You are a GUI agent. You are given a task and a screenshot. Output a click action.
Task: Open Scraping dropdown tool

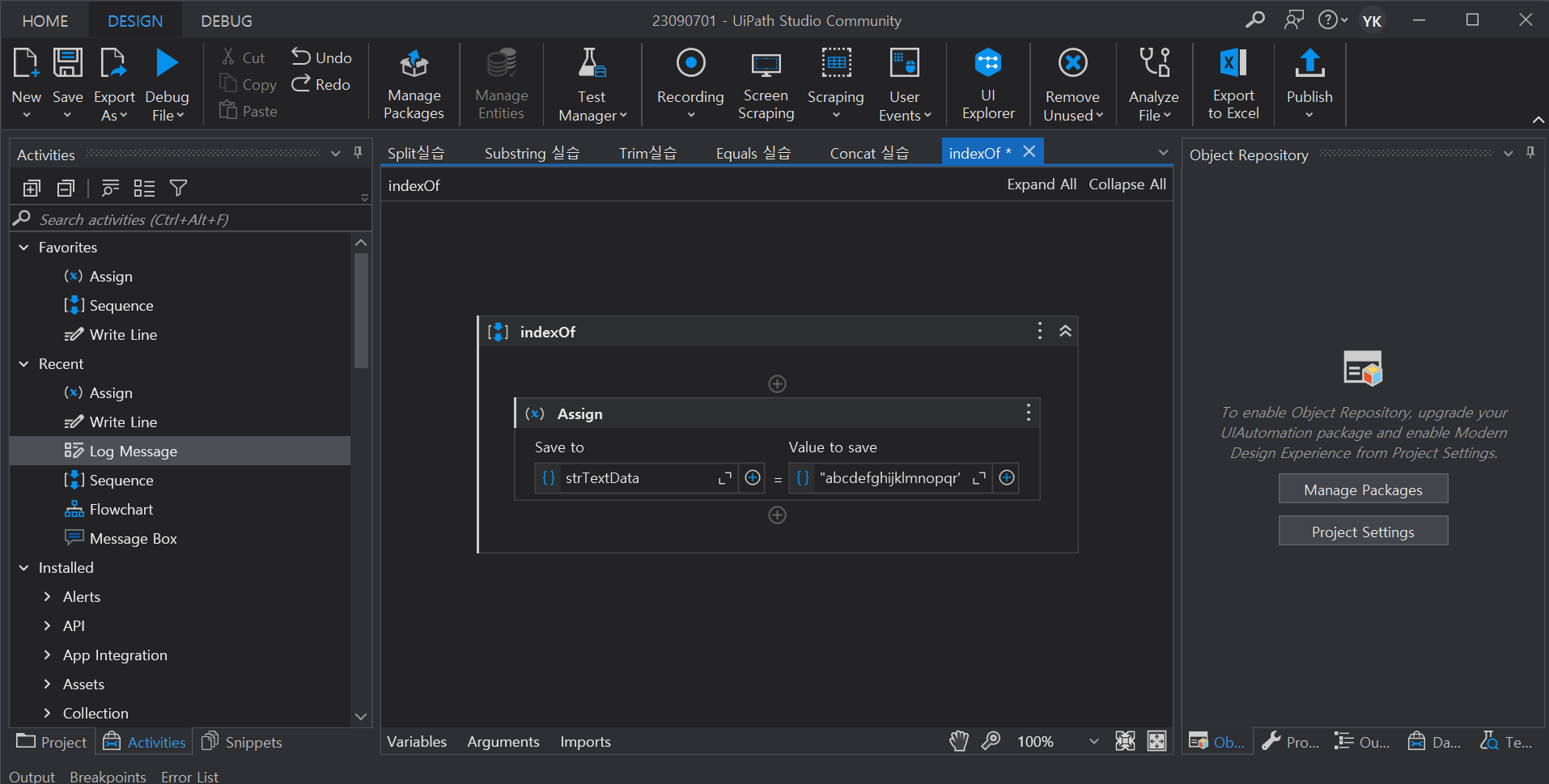pos(836,84)
